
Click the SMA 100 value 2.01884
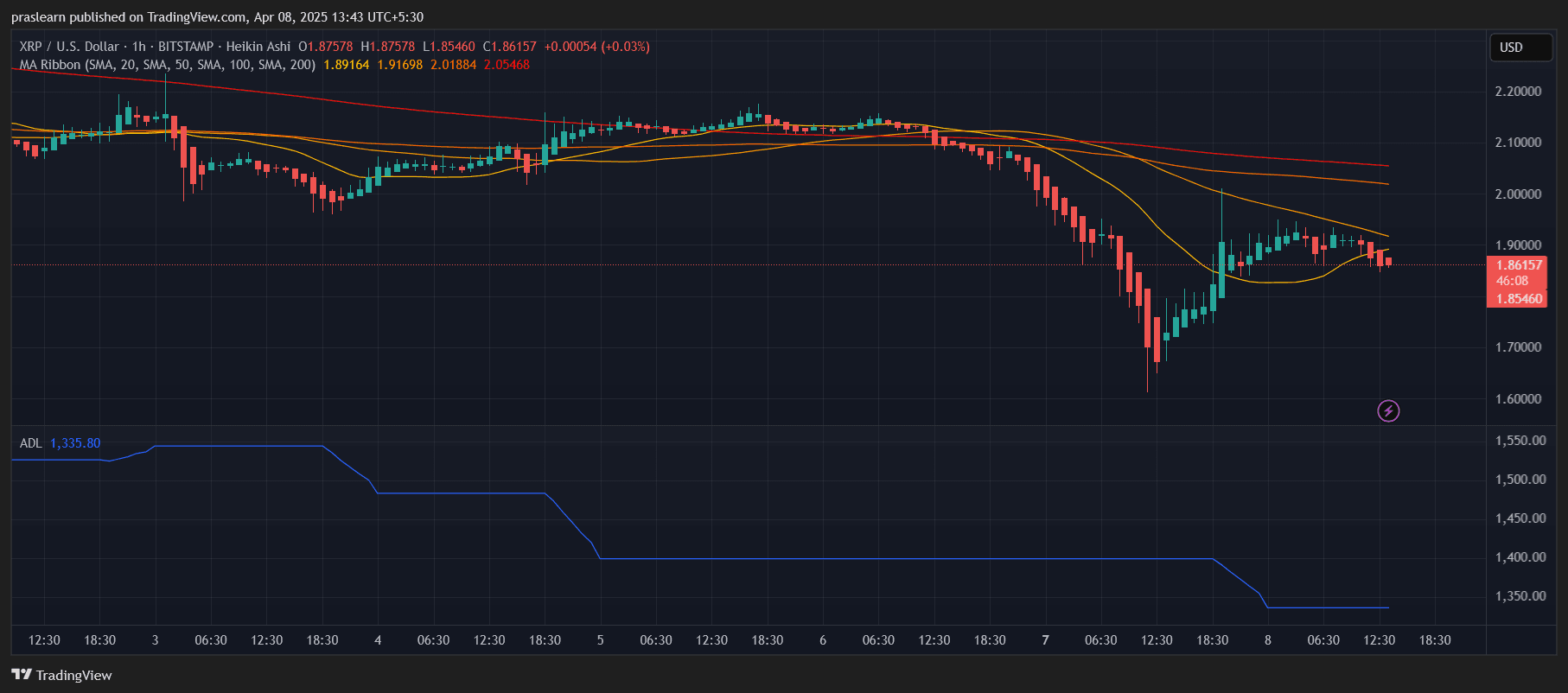point(454,65)
